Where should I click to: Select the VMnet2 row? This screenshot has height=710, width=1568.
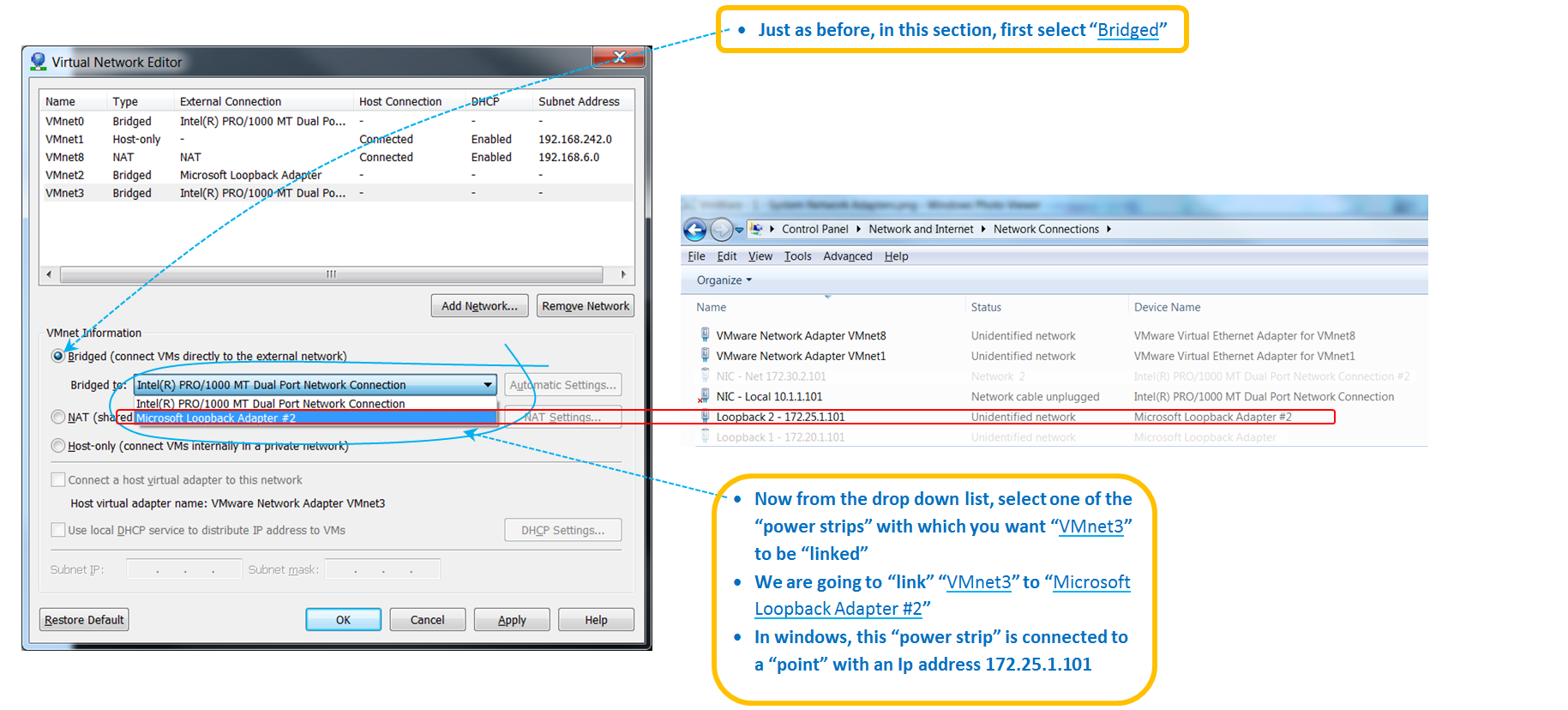coord(336,175)
